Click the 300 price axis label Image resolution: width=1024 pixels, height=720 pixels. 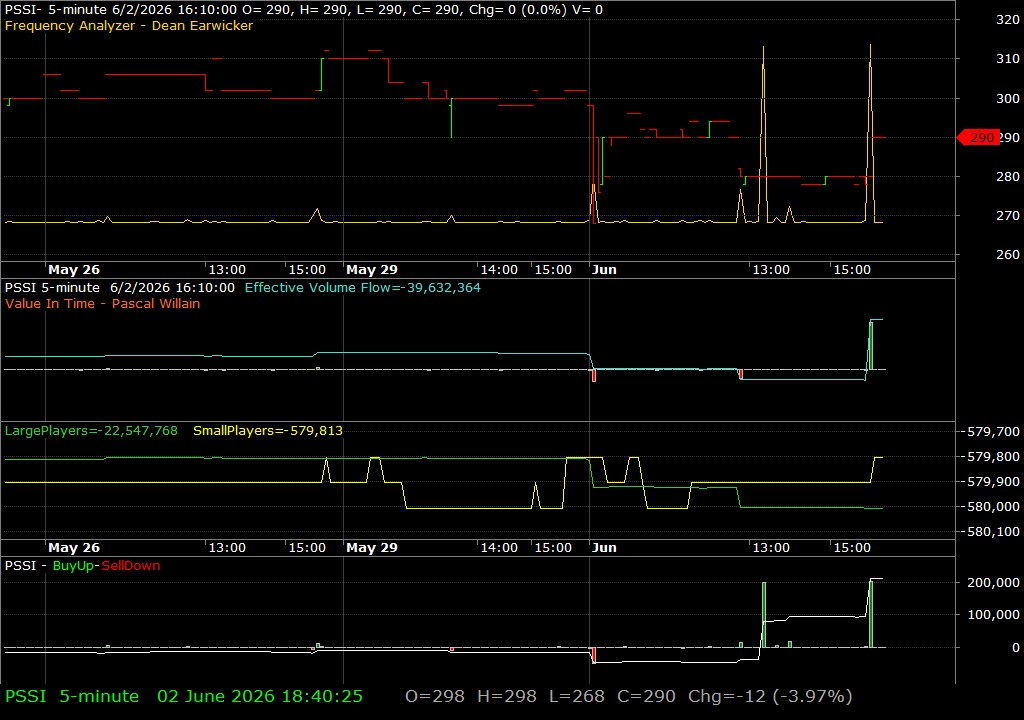pyautogui.click(x=1008, y=98)
